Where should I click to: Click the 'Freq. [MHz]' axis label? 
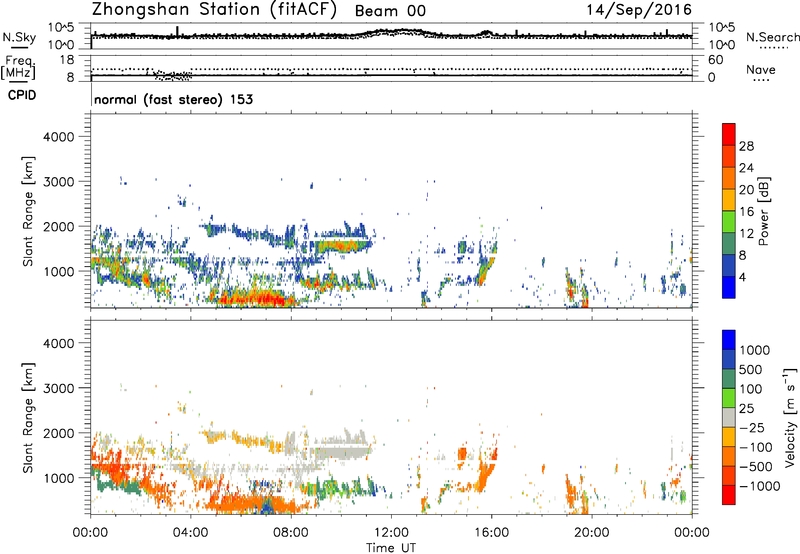pyautogui.click(x=19, y=68)
